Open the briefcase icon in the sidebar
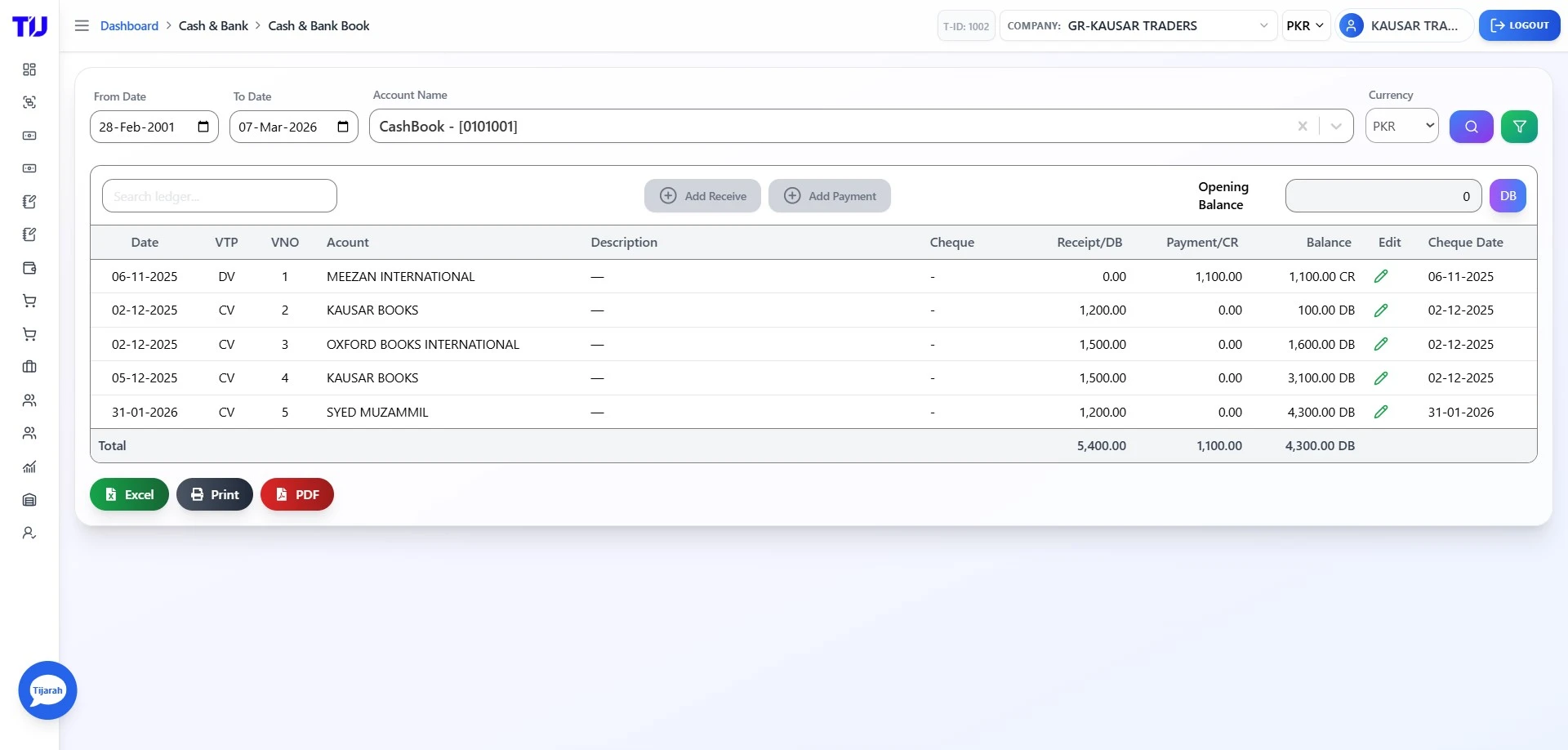The image size is (1568, 750). (x=29, y=367)
